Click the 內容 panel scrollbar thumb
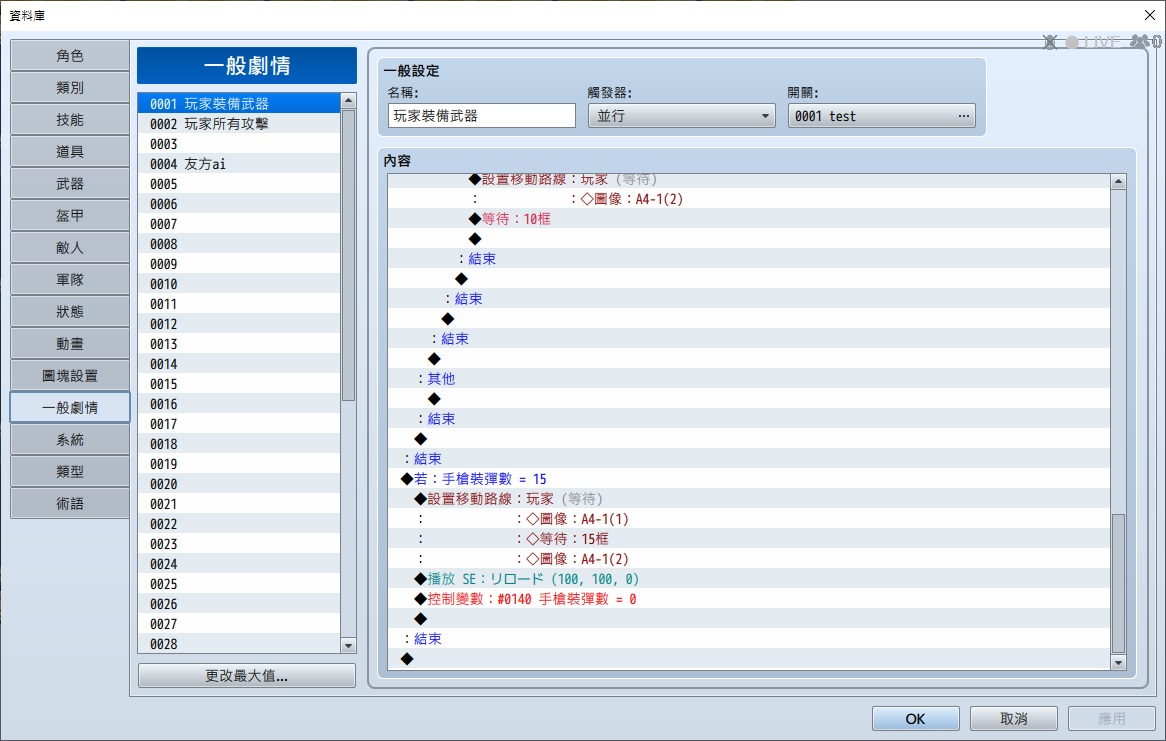 click(x=1118, y=583)
